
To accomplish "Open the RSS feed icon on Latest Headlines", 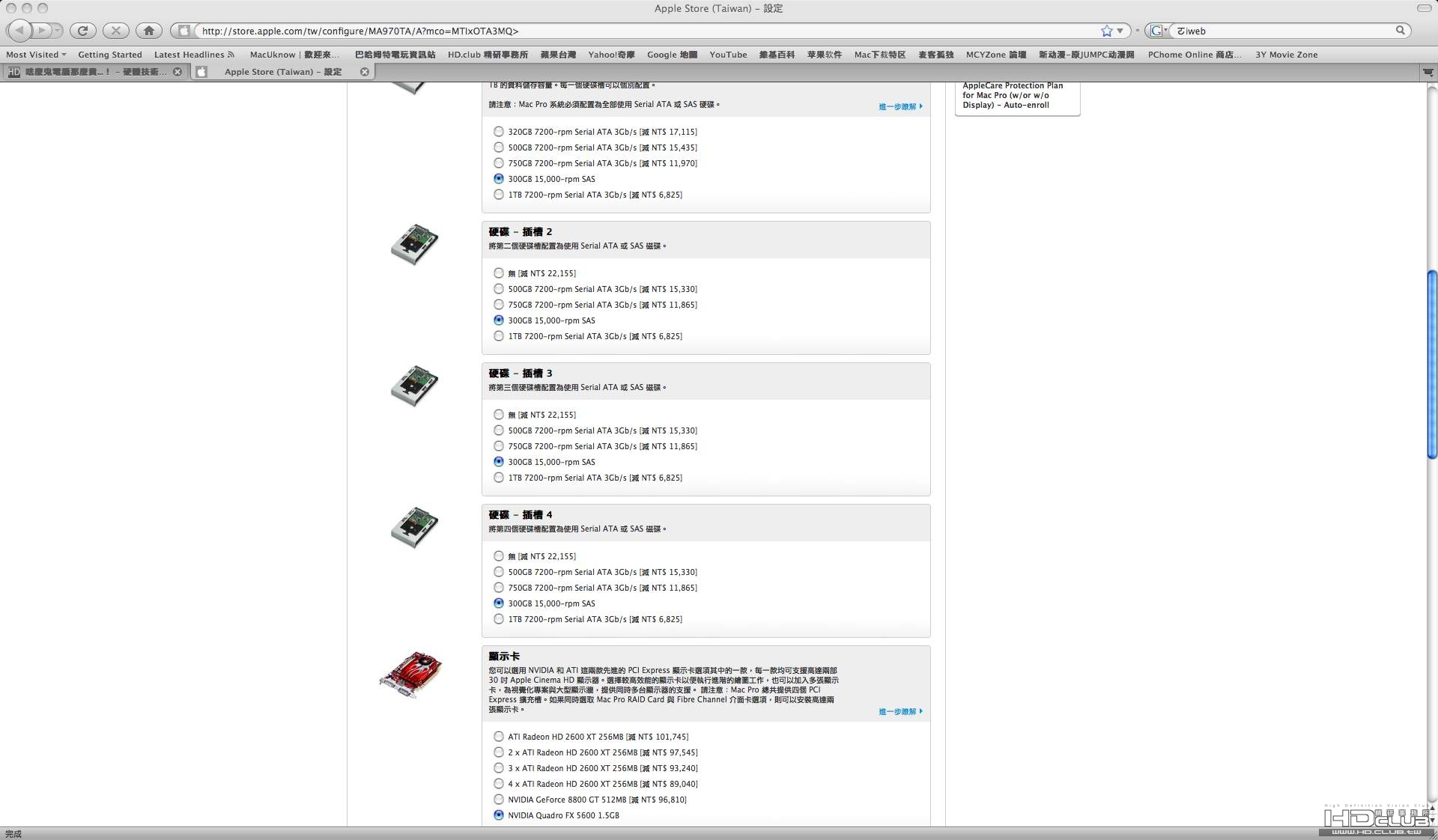I will (x=231, y=55).
